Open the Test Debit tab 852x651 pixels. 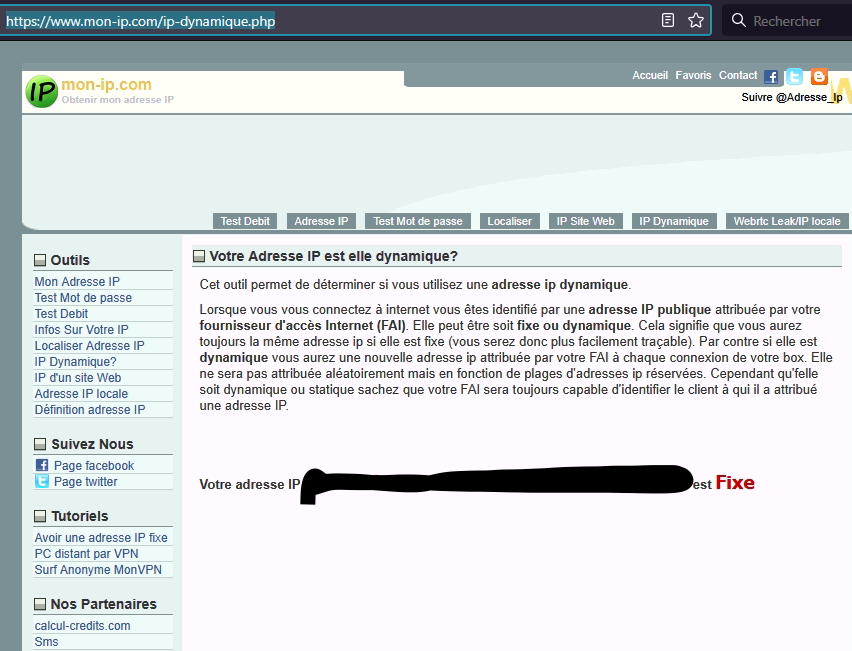click(x=244, y=221)
